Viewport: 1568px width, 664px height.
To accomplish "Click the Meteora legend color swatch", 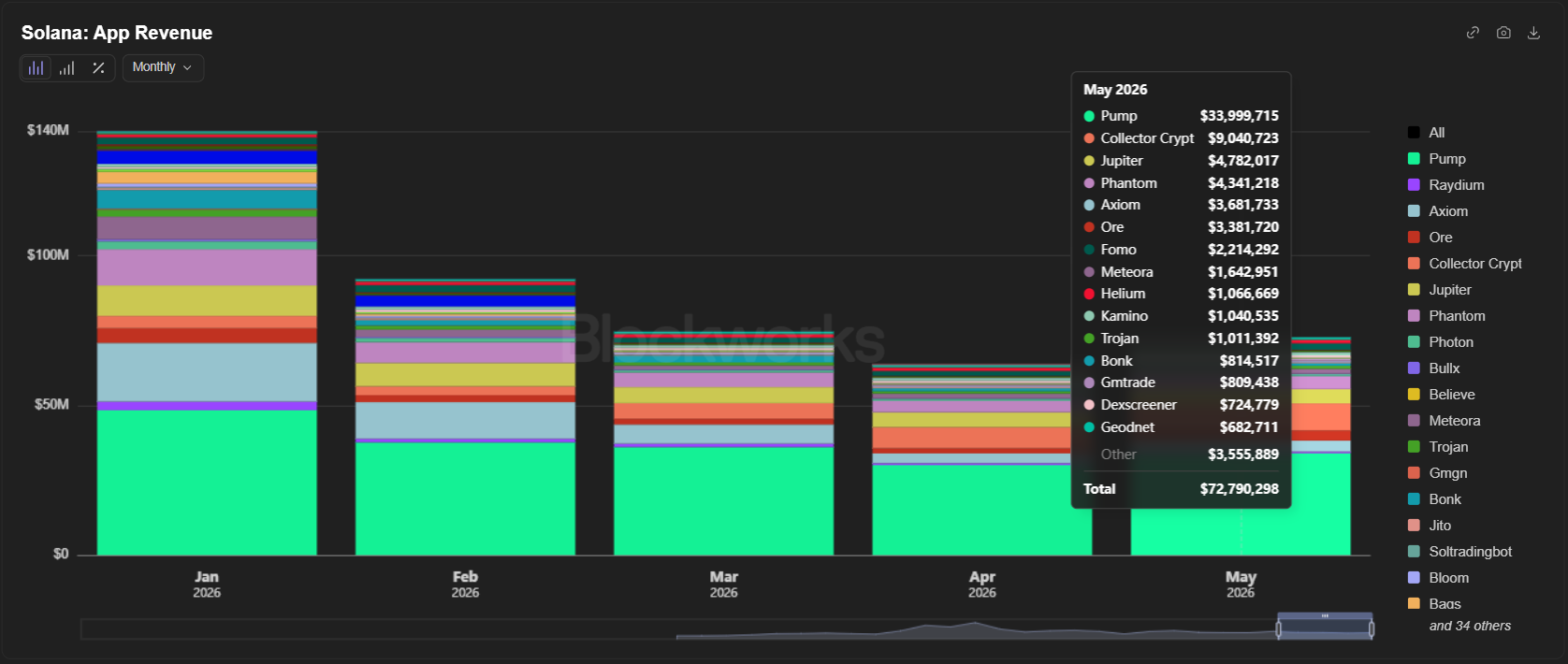I will click(1414, 421).
